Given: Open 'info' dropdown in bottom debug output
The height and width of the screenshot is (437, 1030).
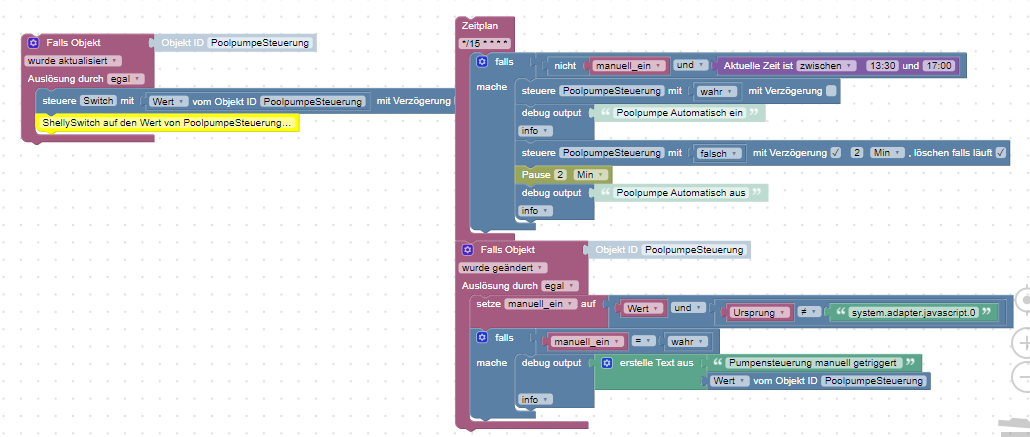Looking at the screenshot, I should [x=536, y=400].
